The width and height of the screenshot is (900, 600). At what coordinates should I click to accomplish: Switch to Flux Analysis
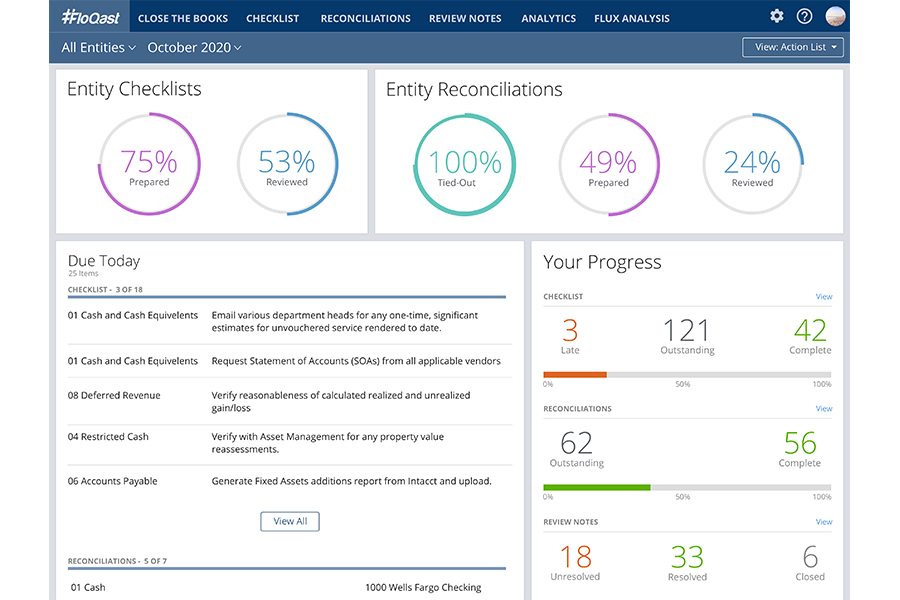coord(631,18)
